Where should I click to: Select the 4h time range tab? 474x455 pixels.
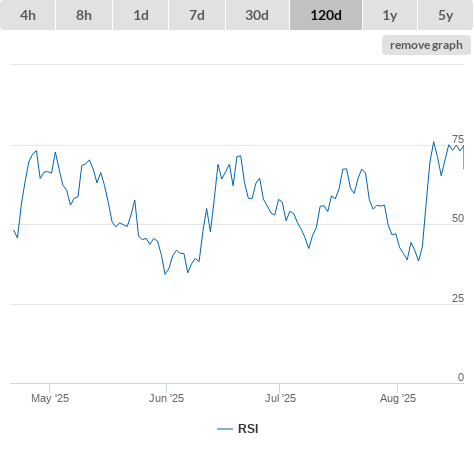(x=28, y=15)
